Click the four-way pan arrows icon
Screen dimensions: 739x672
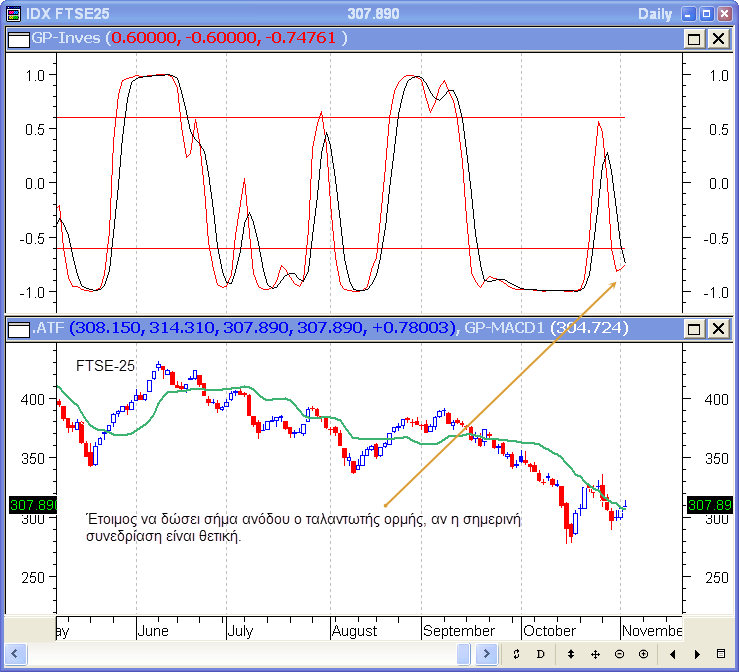(595, 654)
